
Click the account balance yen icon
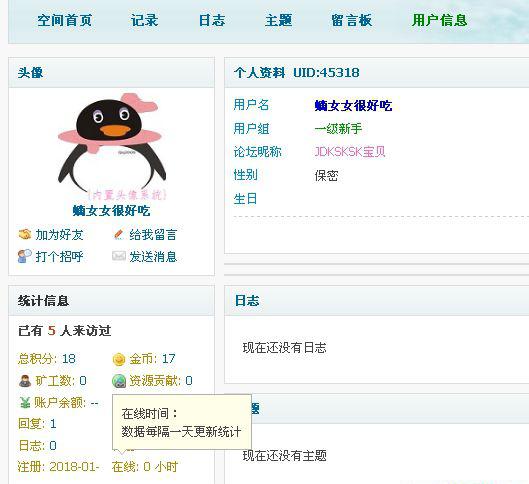coord(25,402)
